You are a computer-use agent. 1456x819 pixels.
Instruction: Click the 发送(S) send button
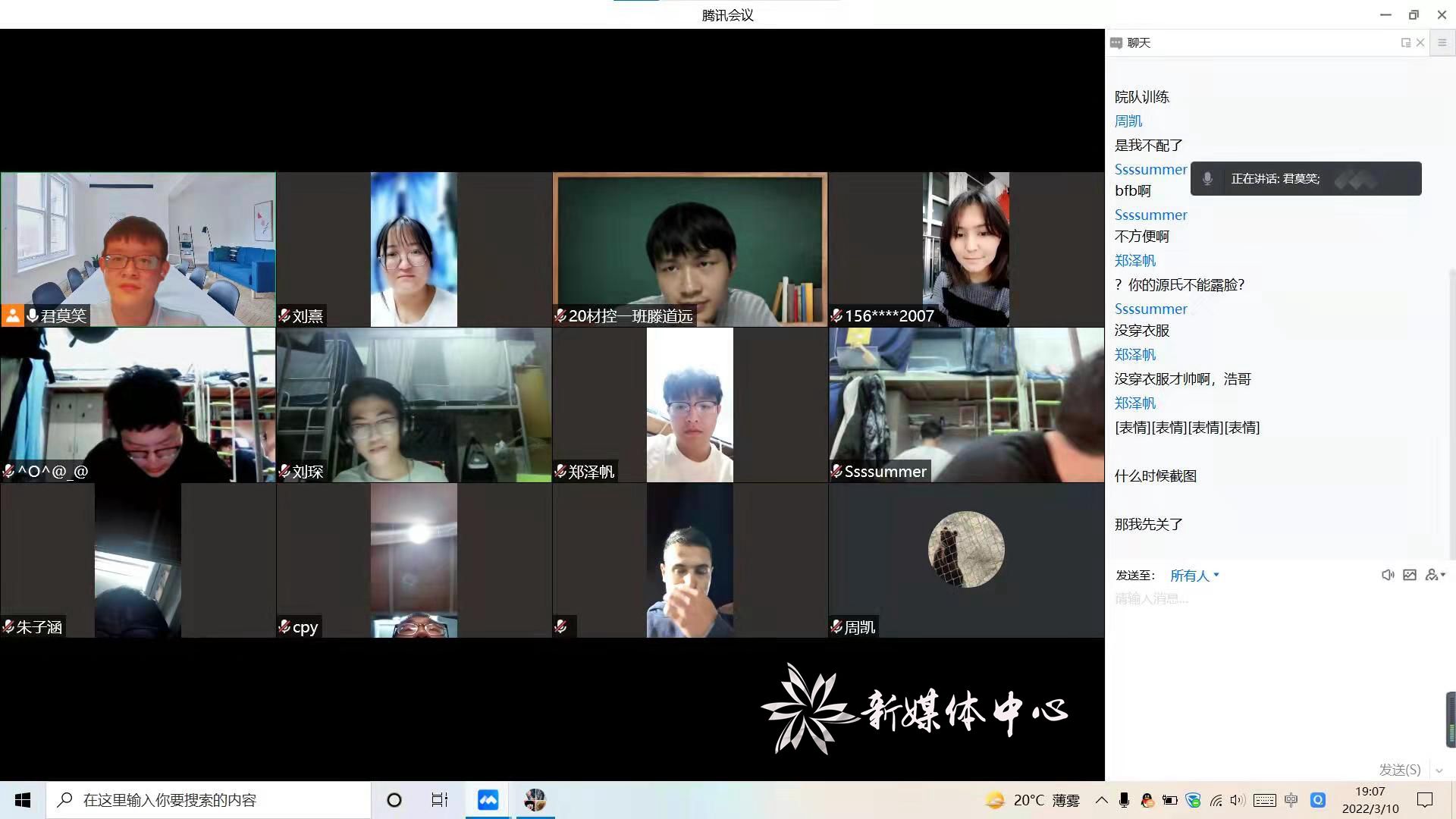tap(1399, 770)
